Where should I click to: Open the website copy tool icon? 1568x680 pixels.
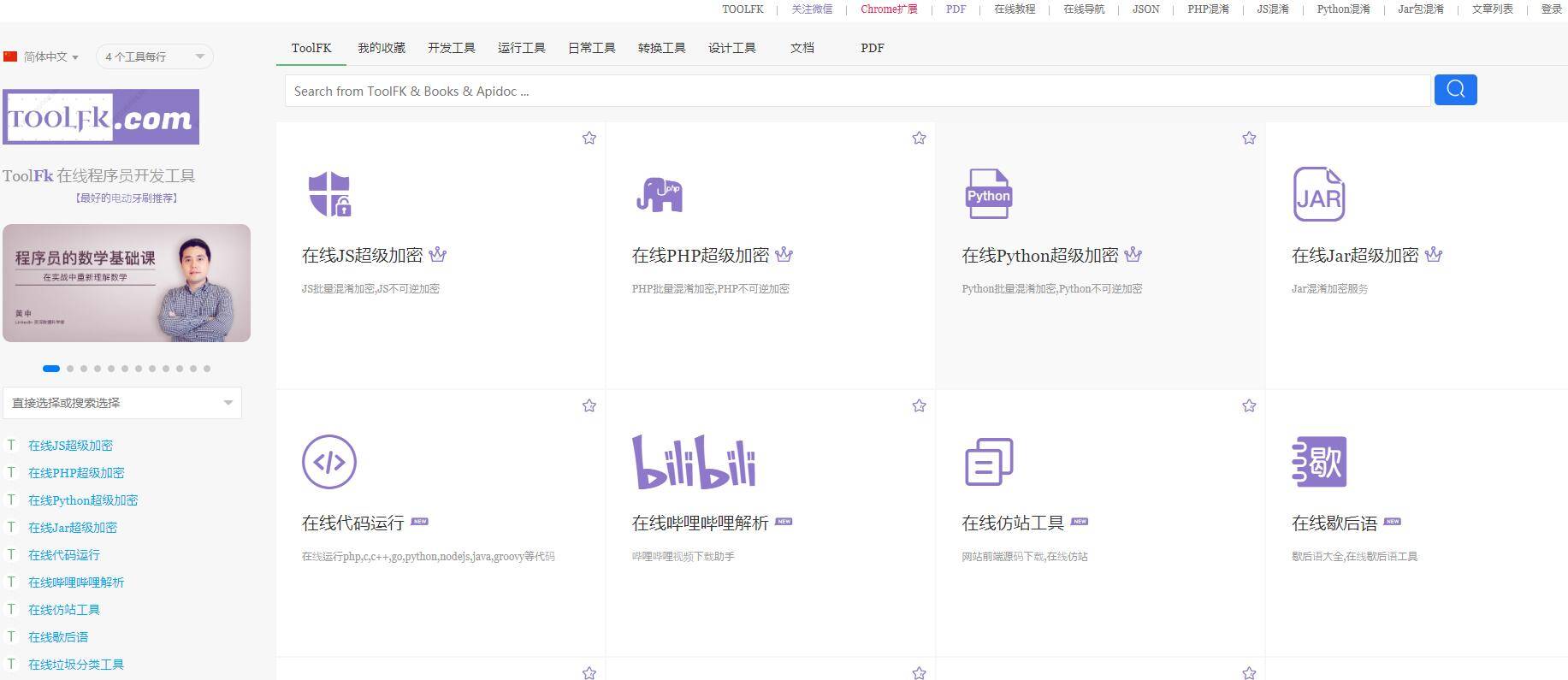(988, 462)
